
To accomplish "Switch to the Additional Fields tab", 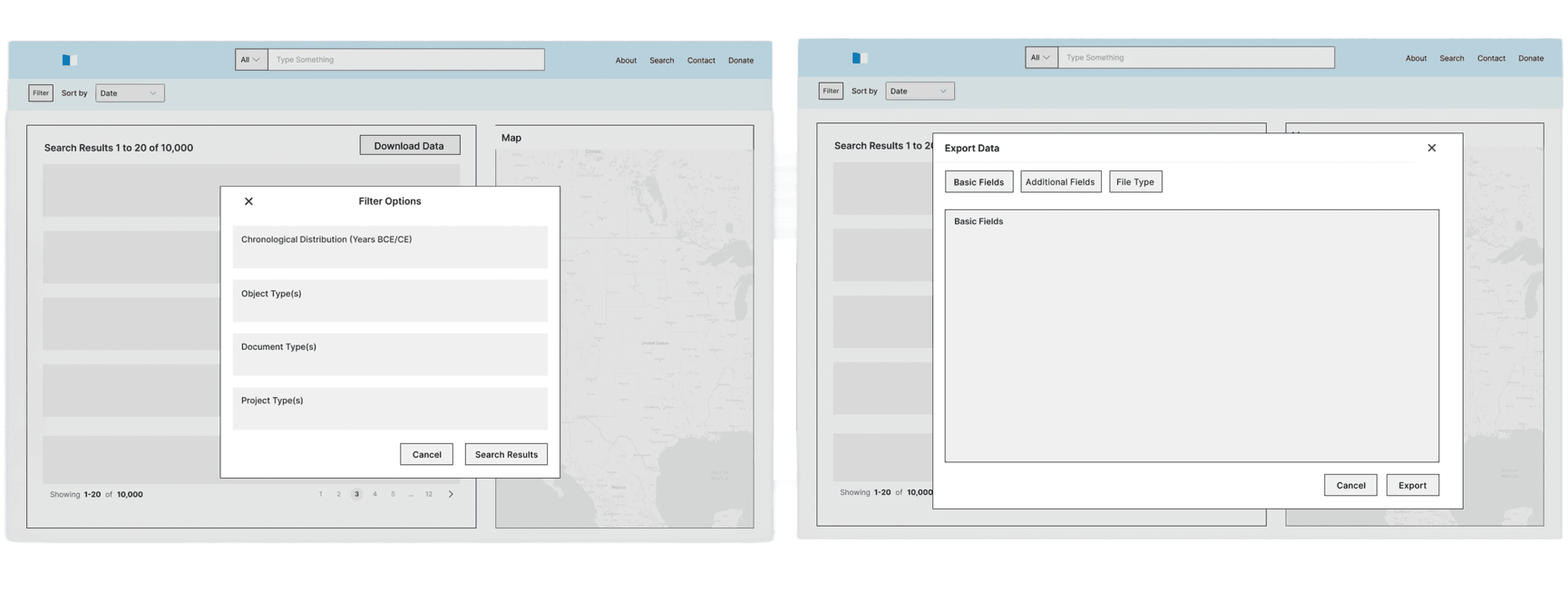I will 1060,182.
